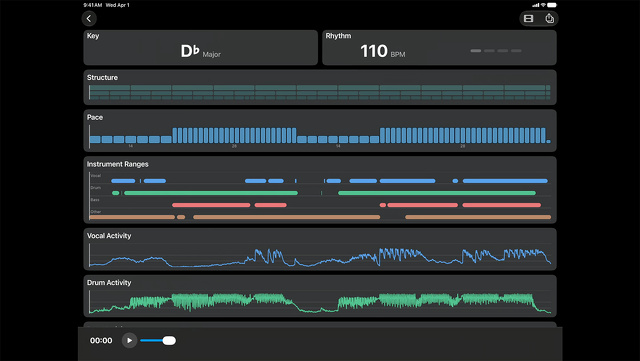Toggle the layout view icon

point(529,18)
